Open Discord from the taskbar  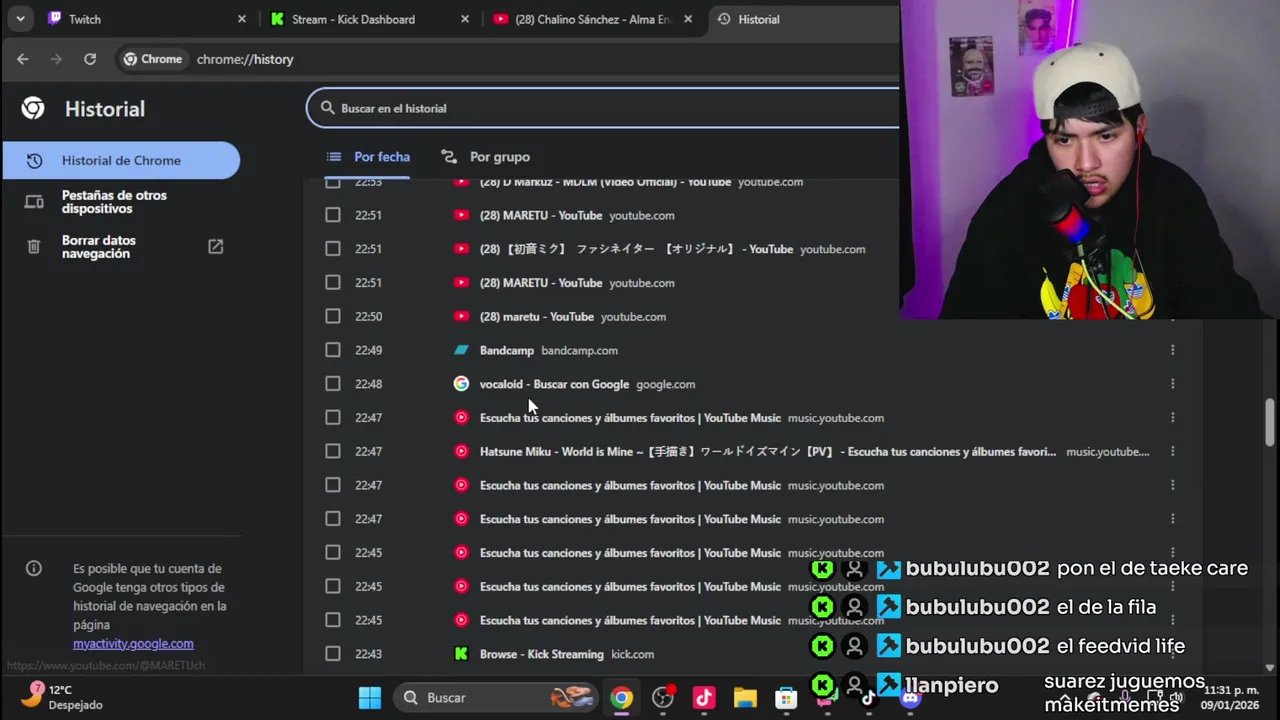click(910, 697)
